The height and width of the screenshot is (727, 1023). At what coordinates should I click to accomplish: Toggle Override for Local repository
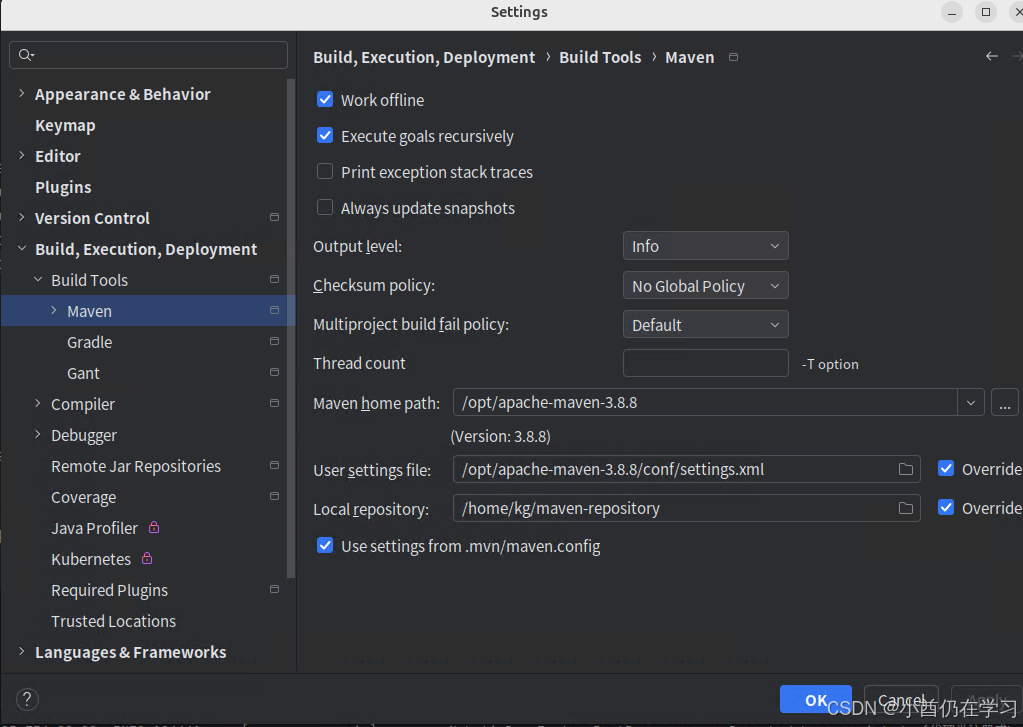[946, 507]
